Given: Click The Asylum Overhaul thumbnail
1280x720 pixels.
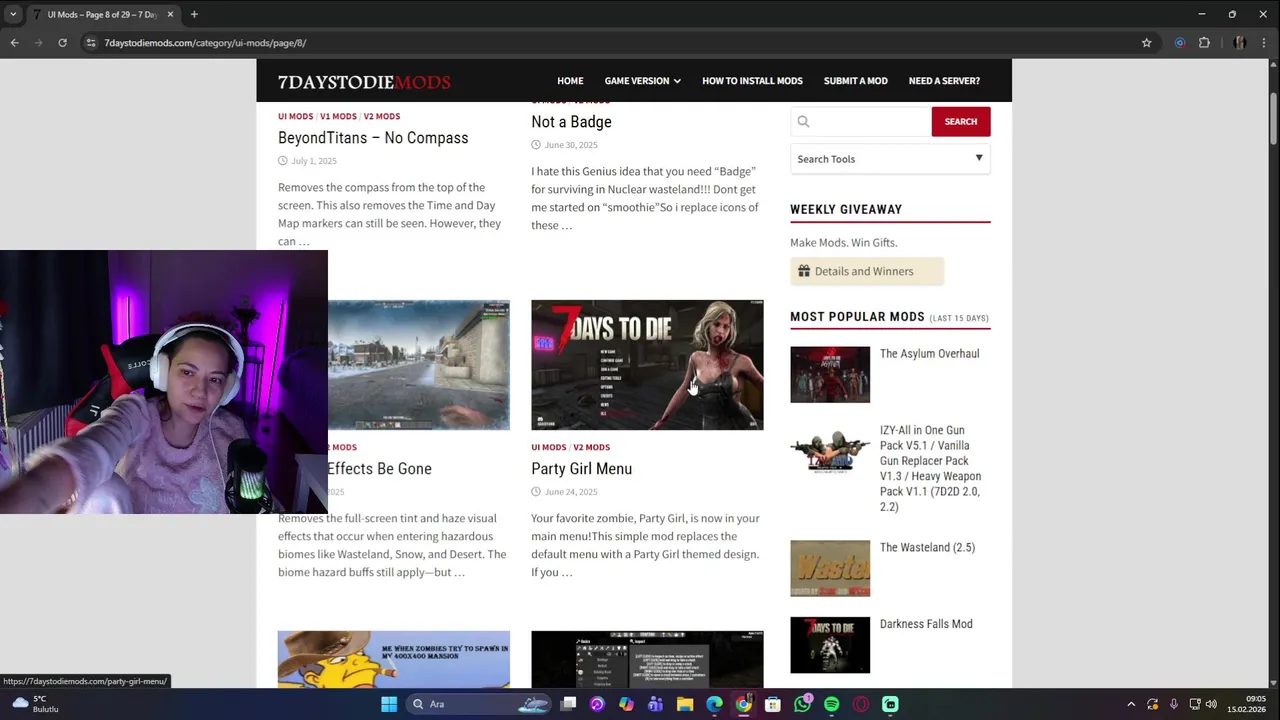Looking at the screenshot, I should (x=830, y=375).
